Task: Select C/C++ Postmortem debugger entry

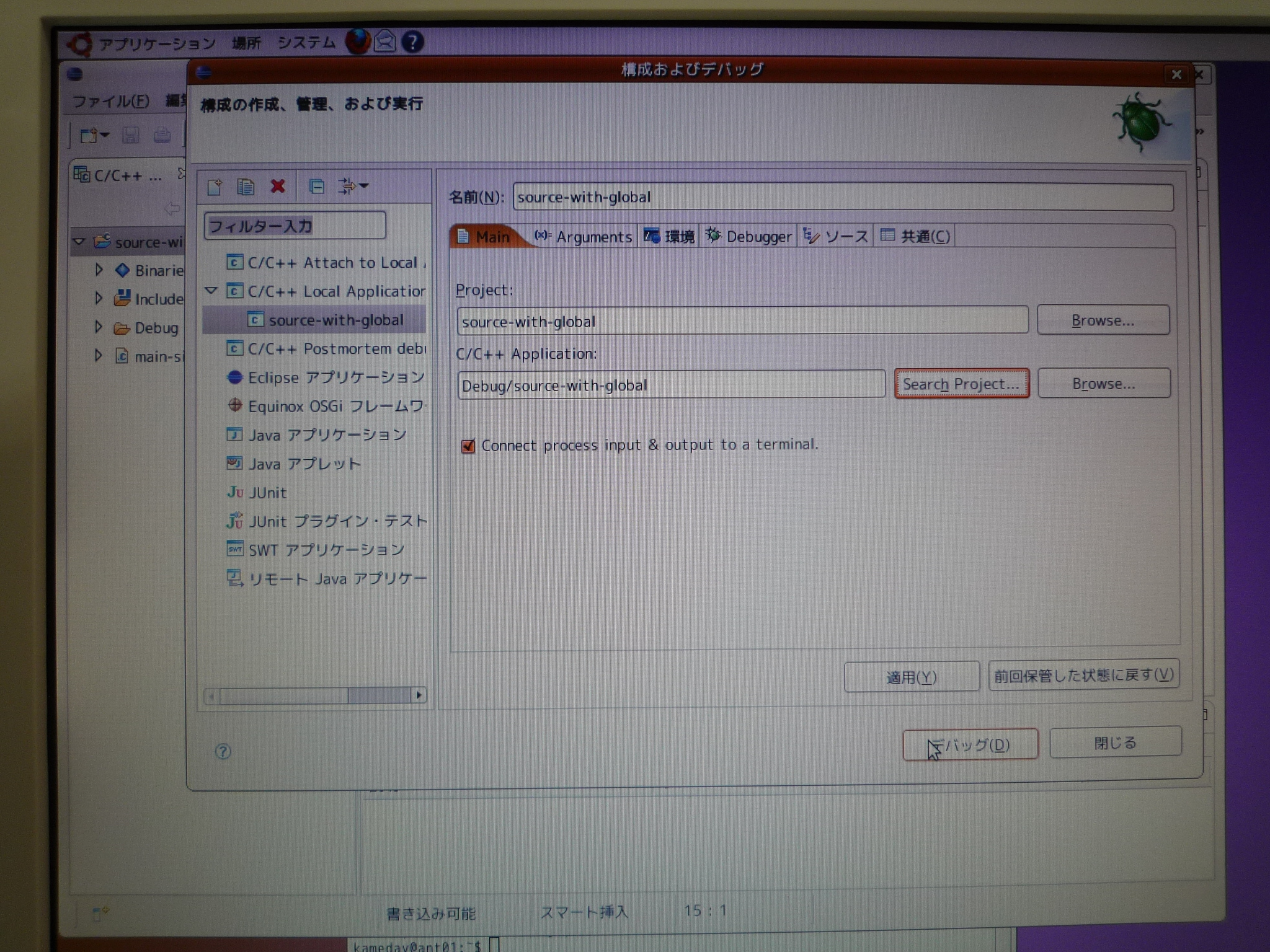Action: pos(326,348)
